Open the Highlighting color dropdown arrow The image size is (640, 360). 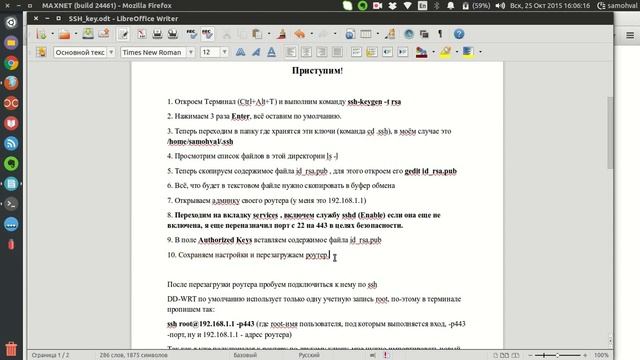(457, 52)
